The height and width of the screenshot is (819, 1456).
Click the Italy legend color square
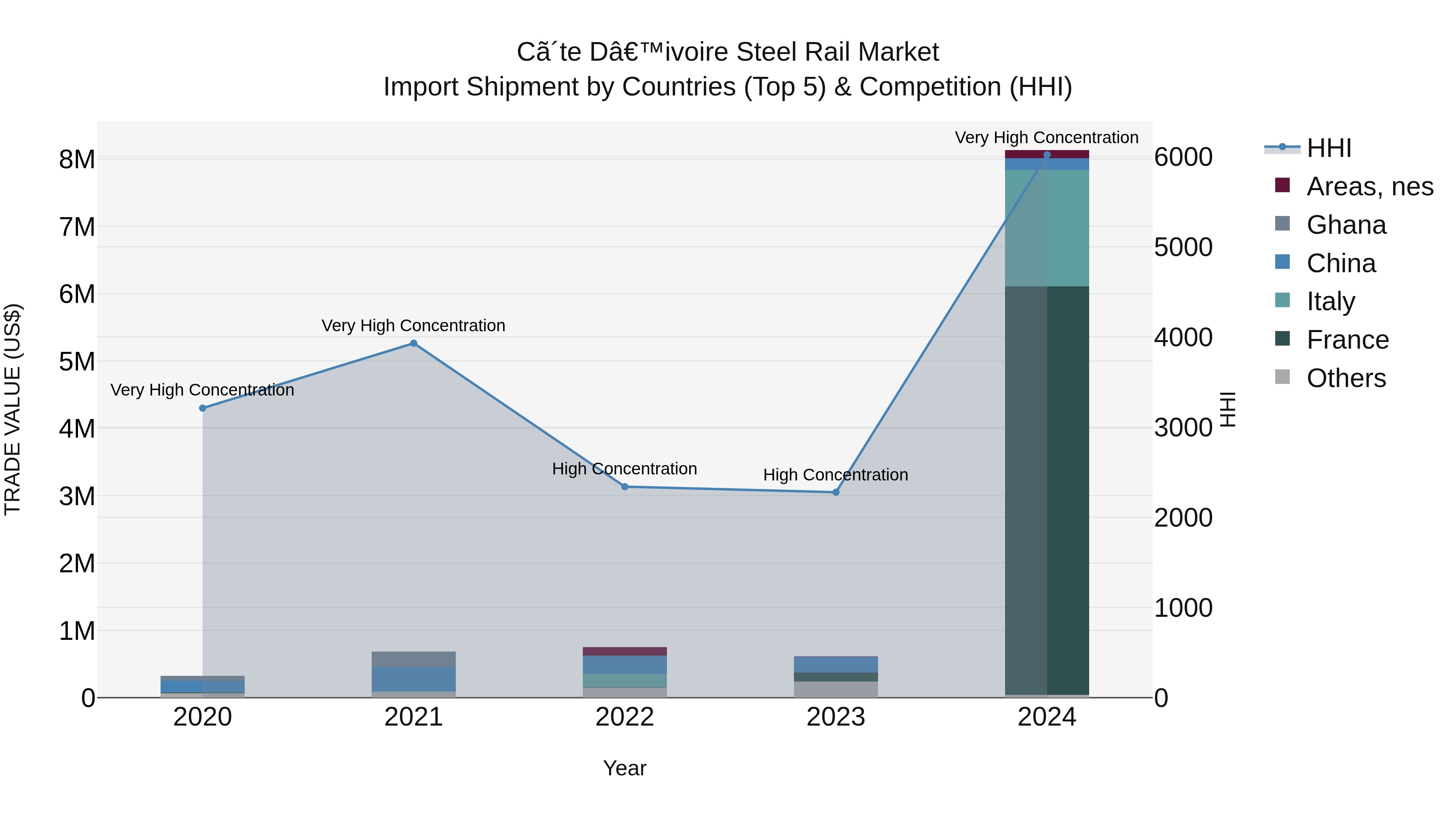click(x=1282, y=300)
